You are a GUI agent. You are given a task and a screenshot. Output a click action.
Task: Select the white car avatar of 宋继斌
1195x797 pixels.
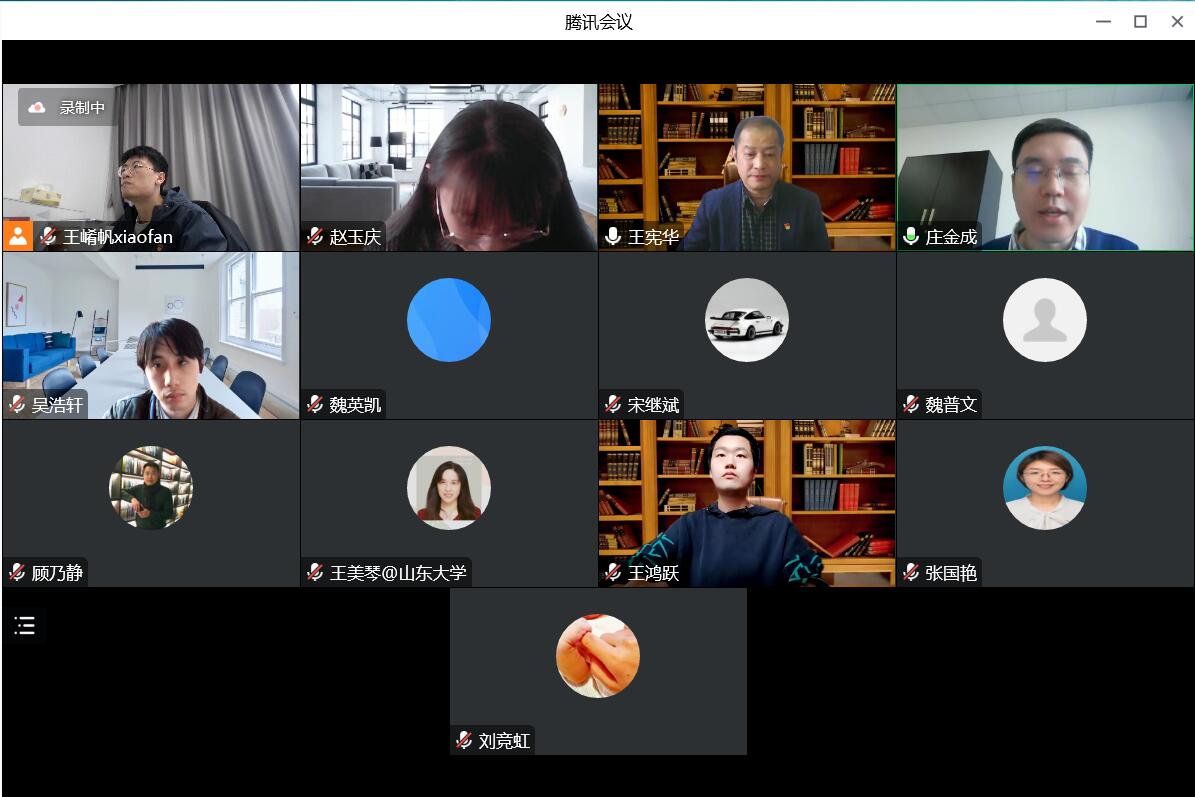coord(747,320)
